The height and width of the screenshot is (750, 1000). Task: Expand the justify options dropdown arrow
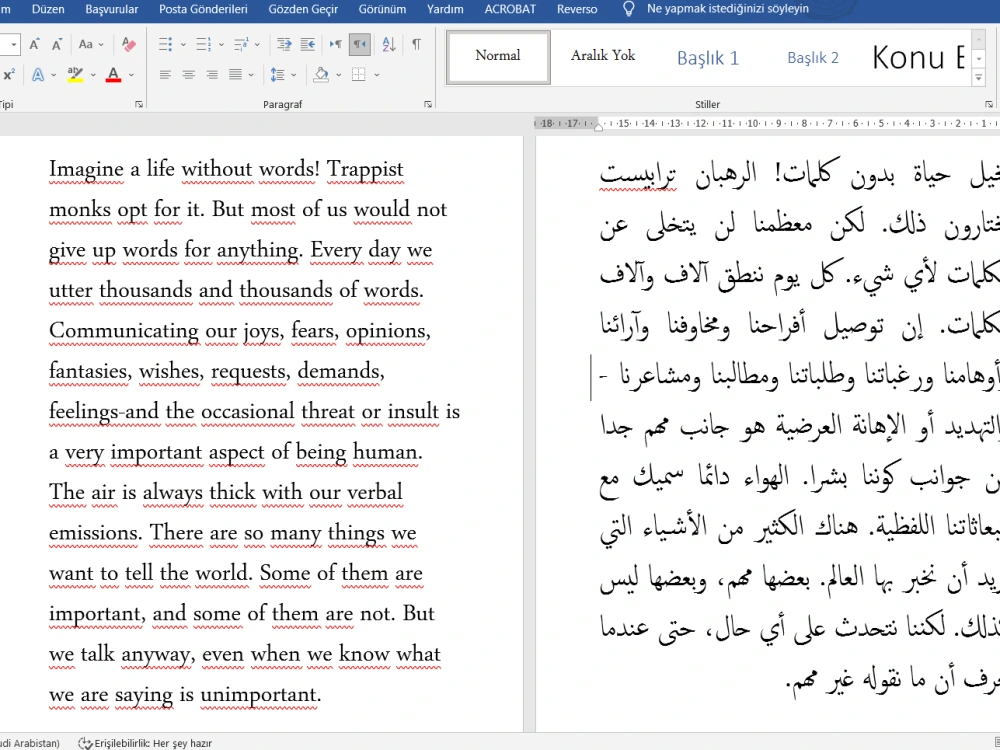251,75
